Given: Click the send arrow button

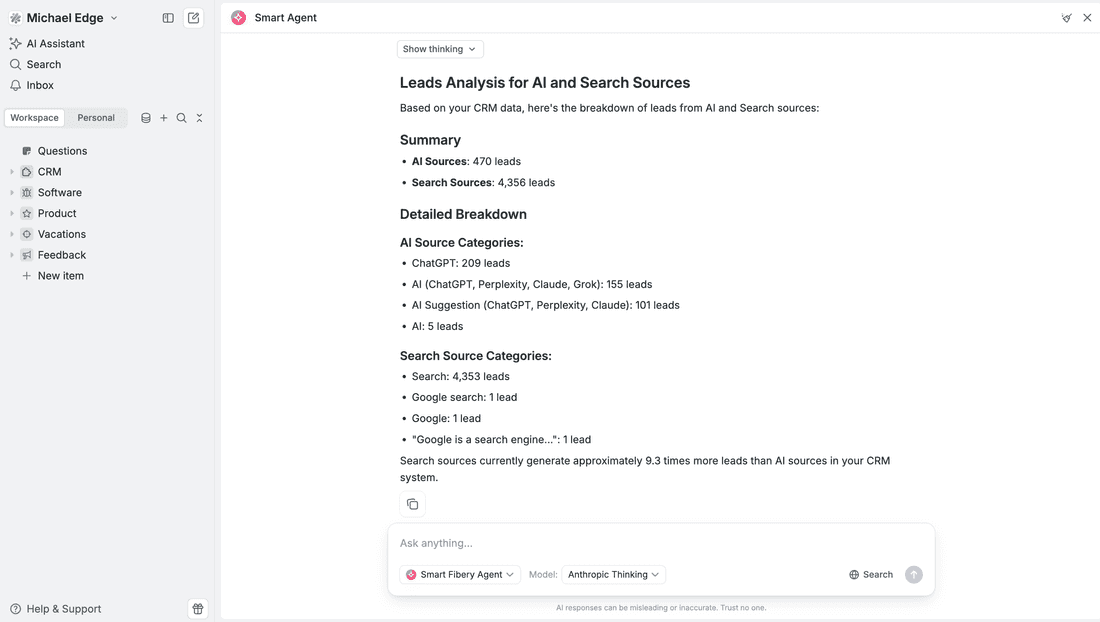Looking at the screenshot, I should 913,575.
